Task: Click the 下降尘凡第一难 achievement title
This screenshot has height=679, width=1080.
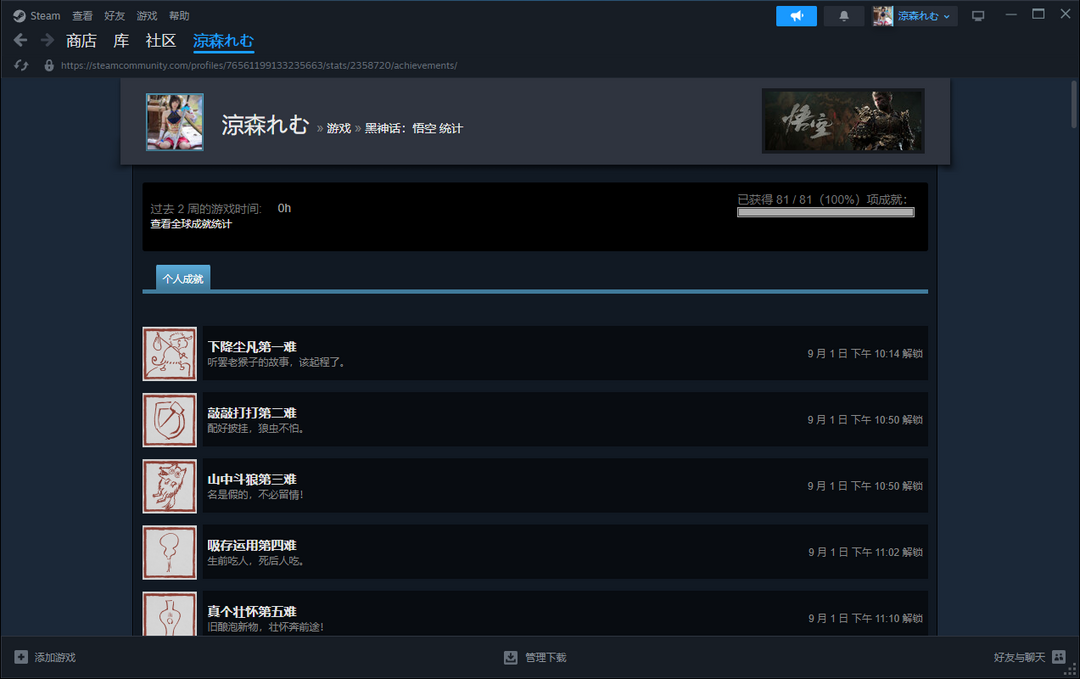Action: pos(252,346)
